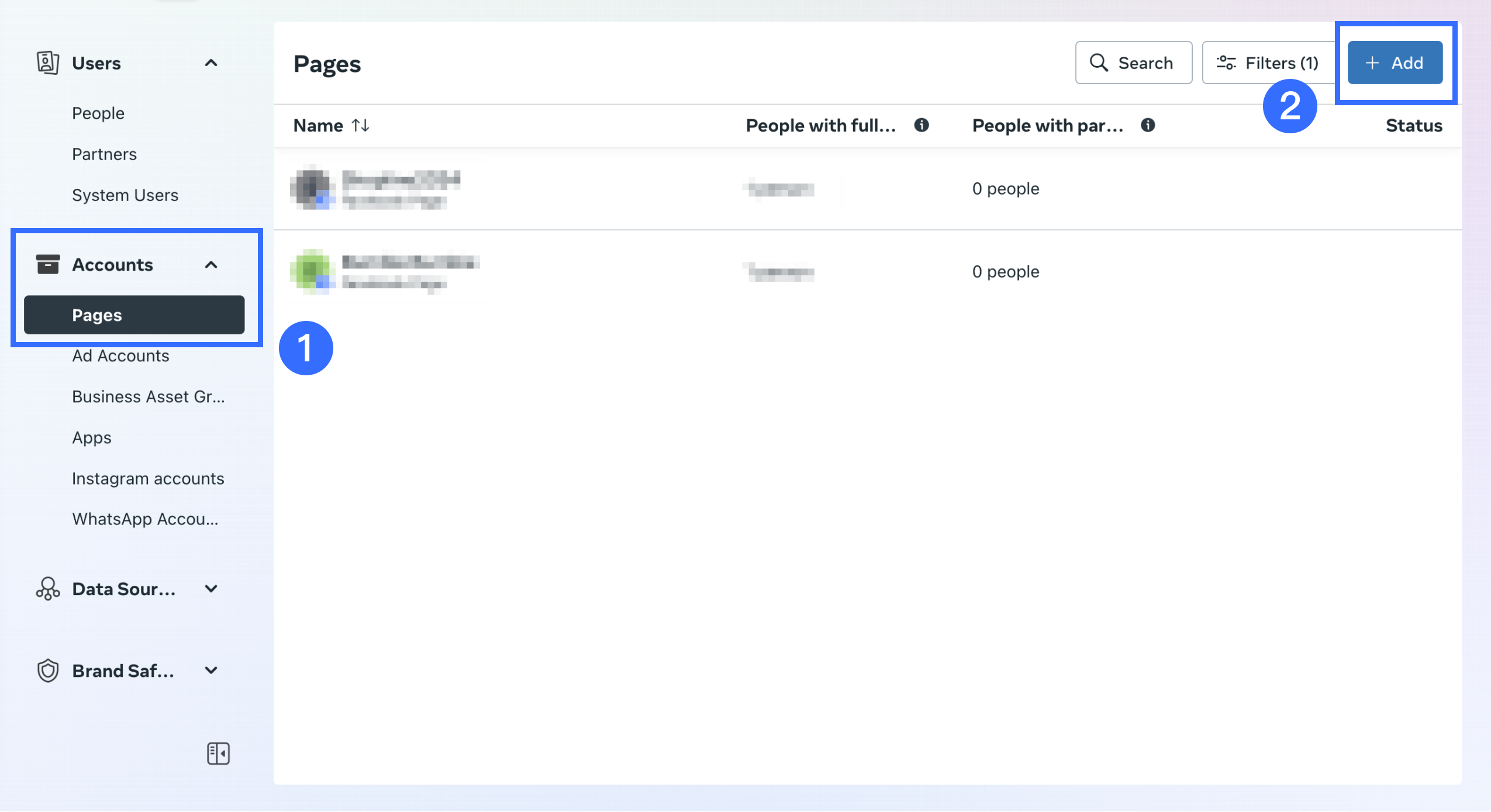This screenshot has height=812, width=1491.
Task: Collapse the Accounts section chevron
Action: tap(211, 265)
